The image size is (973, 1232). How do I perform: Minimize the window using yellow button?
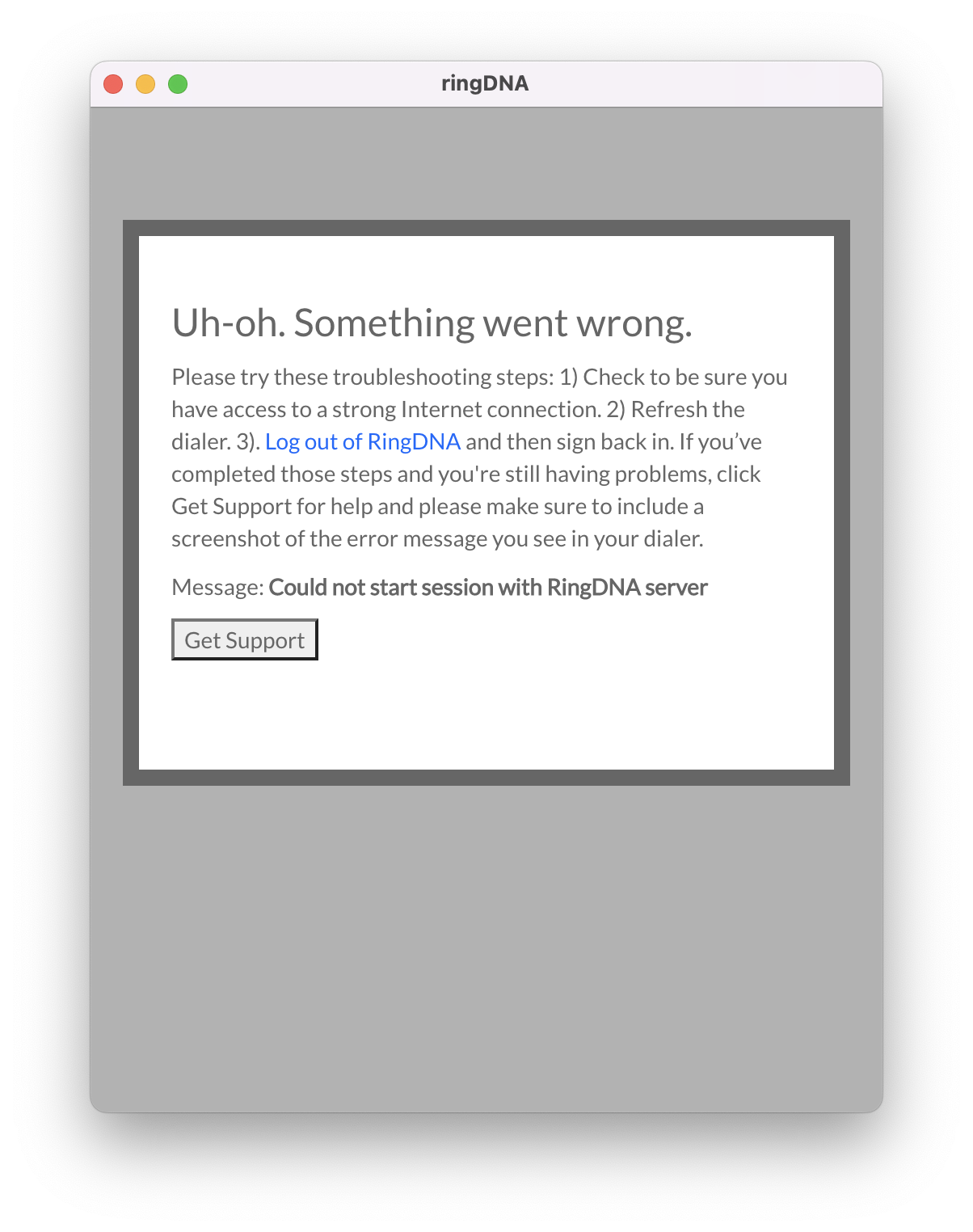pyautogui.click(x=145, y=84)
